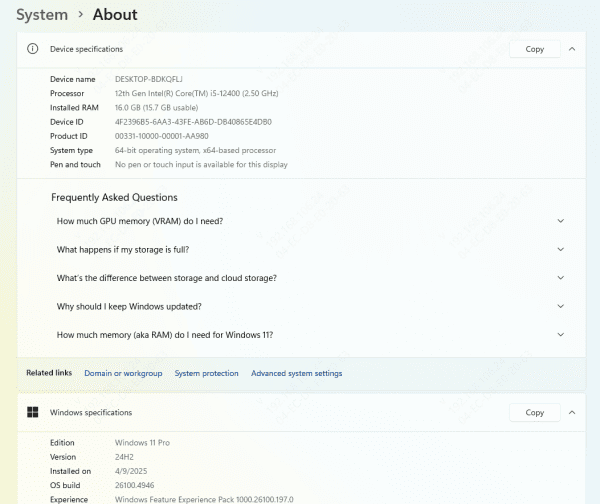Copy the Windows specifications
Image resolution: width=600 pixels, height=504 pixels.
pyautogui.click(x=535, y=412)
